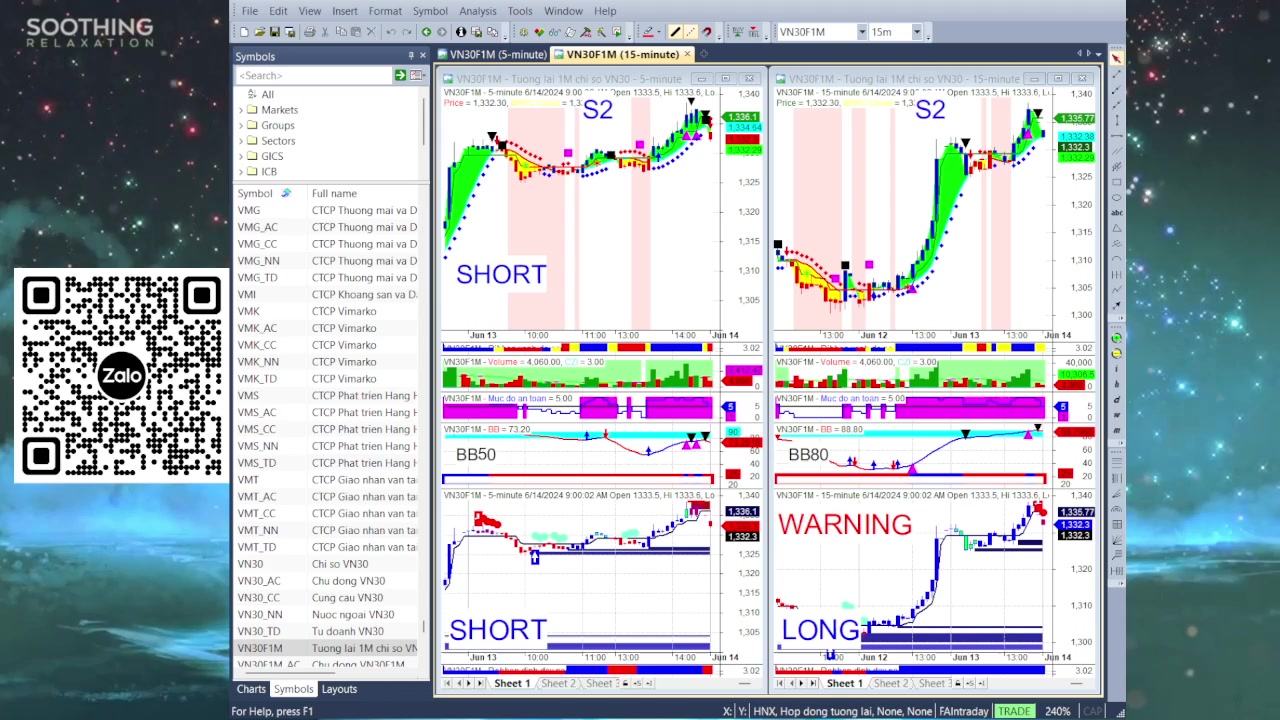Switch to the VN30F1M (5-minute) tab
Viewport: 1280px width, 720px height.
tap(491, 54)
